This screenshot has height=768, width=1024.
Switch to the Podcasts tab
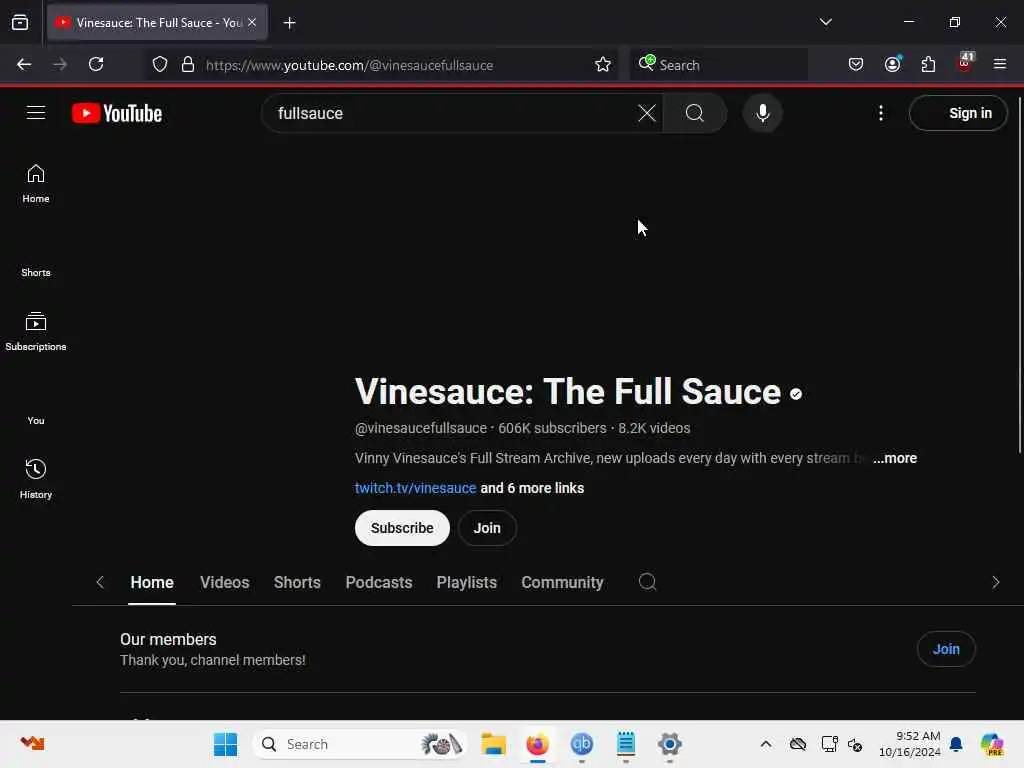379,582
